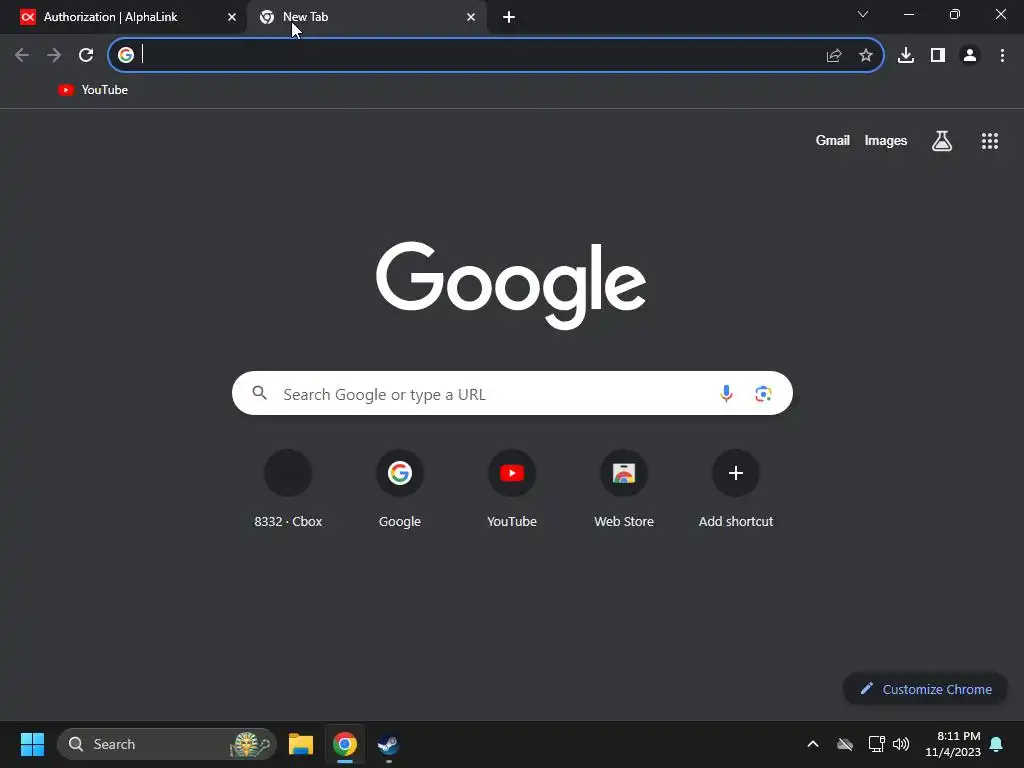Expand the tab search chevron

(x=863, y=14)
